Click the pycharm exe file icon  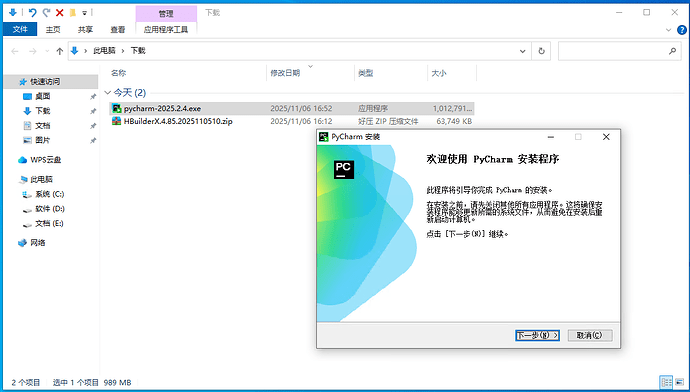pos(116,108)
